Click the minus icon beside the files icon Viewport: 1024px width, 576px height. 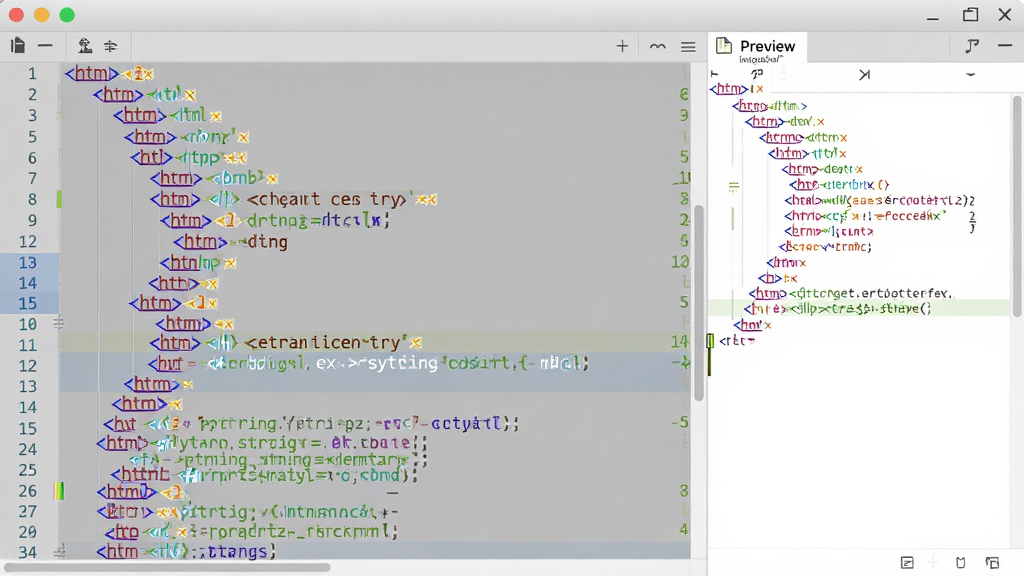click(x=45, y=46)
